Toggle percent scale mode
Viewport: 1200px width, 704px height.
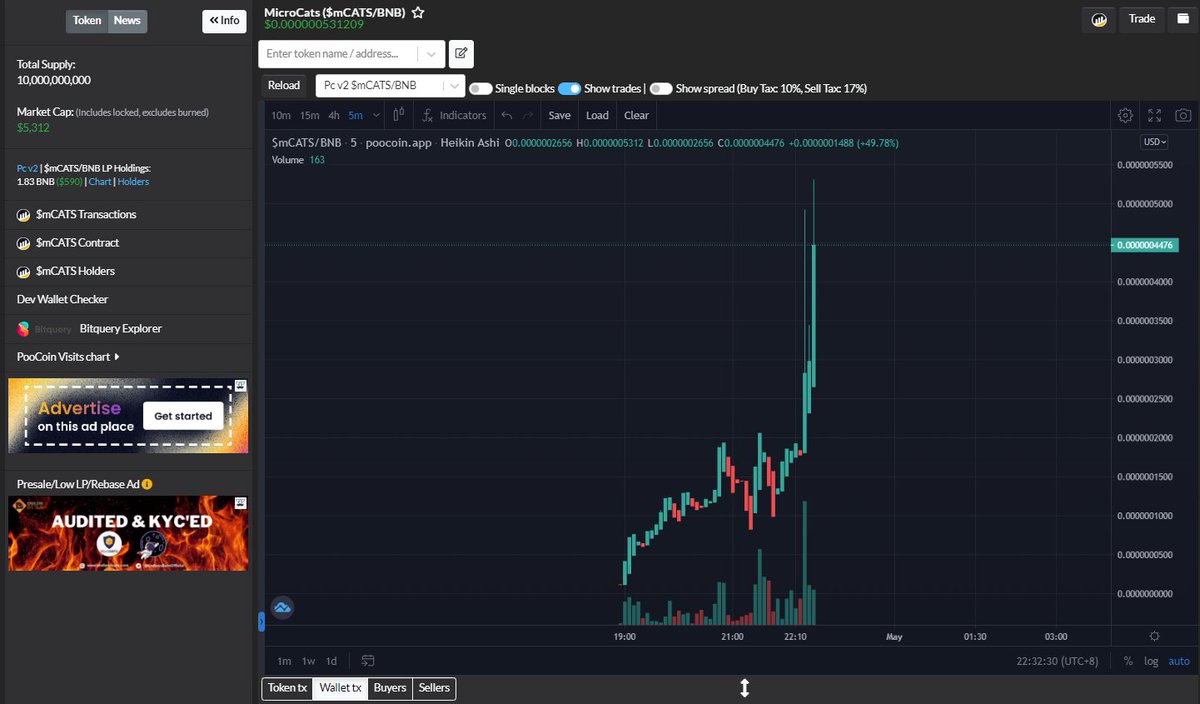pos(1128,661)
